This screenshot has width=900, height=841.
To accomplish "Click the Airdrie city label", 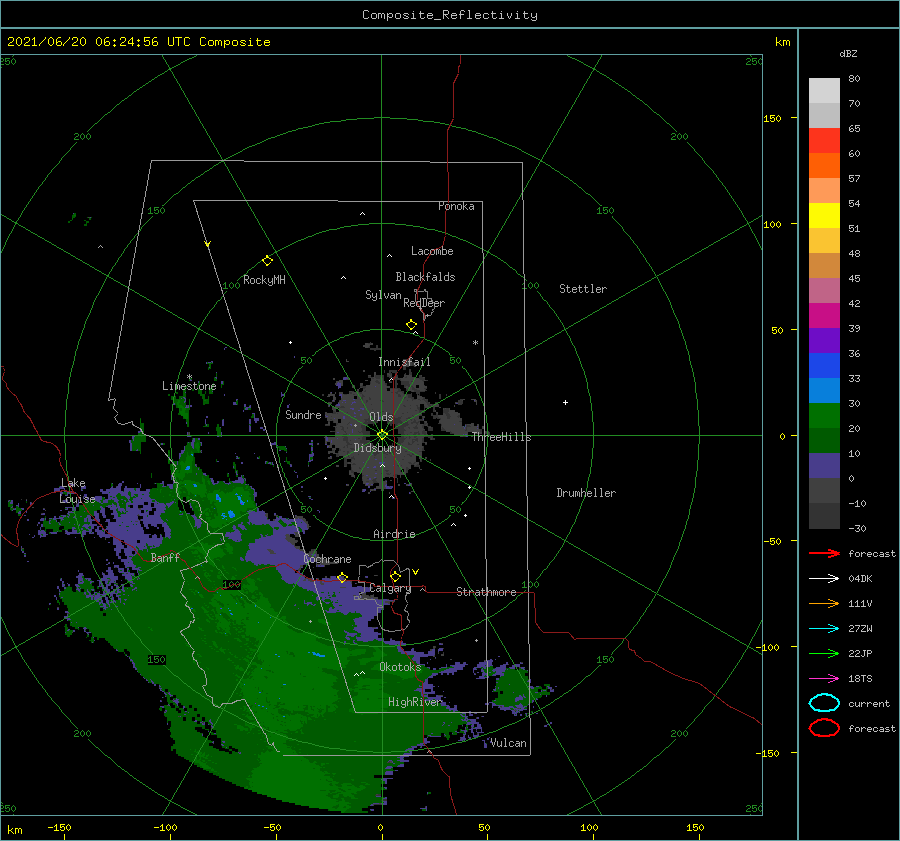I will point(394,534).
